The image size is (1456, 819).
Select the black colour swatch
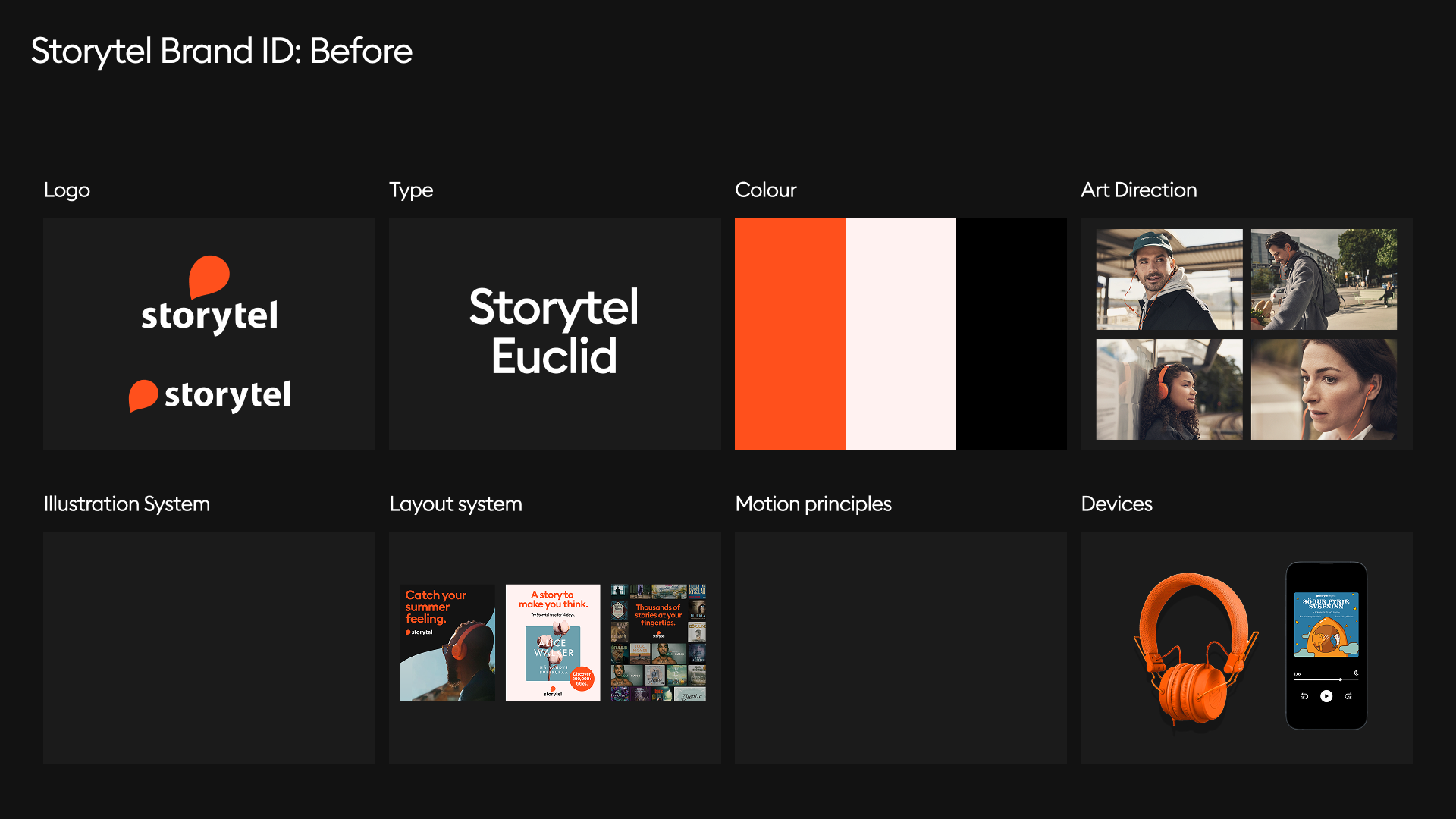click(1011, 334)
